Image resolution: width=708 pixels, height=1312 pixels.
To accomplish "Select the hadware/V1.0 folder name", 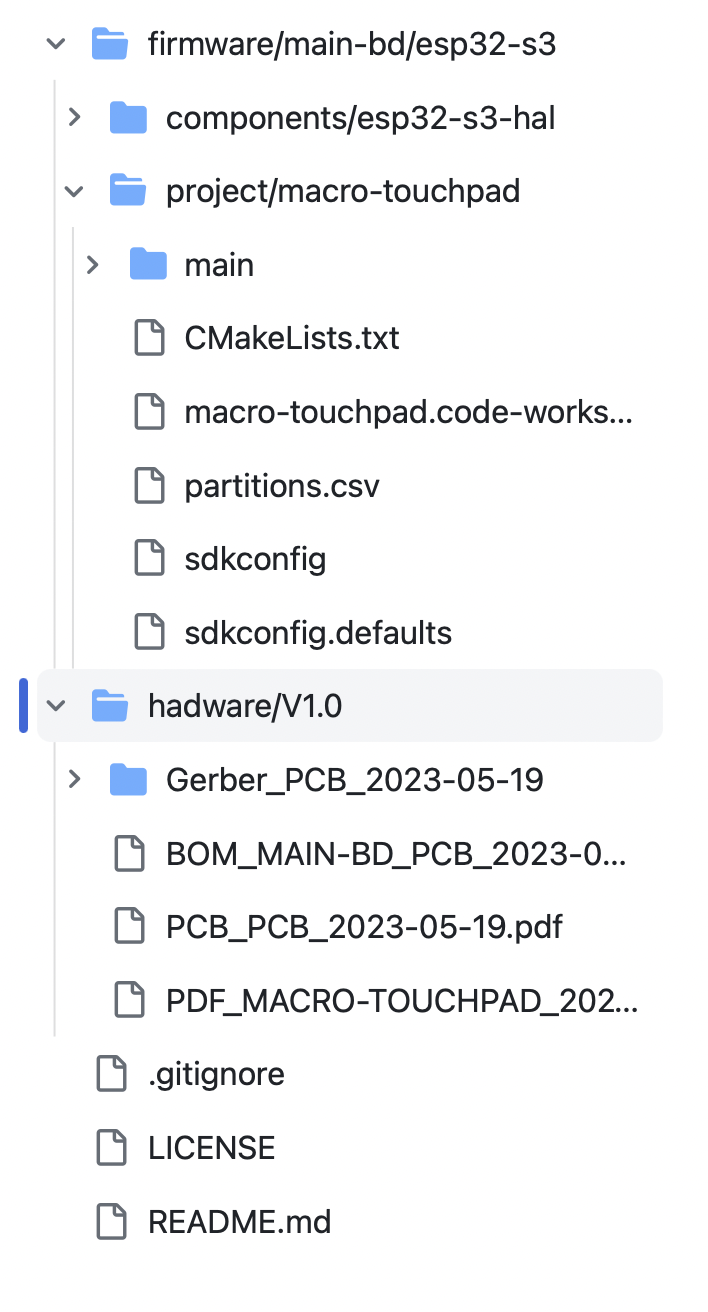I will coord(245,706).
